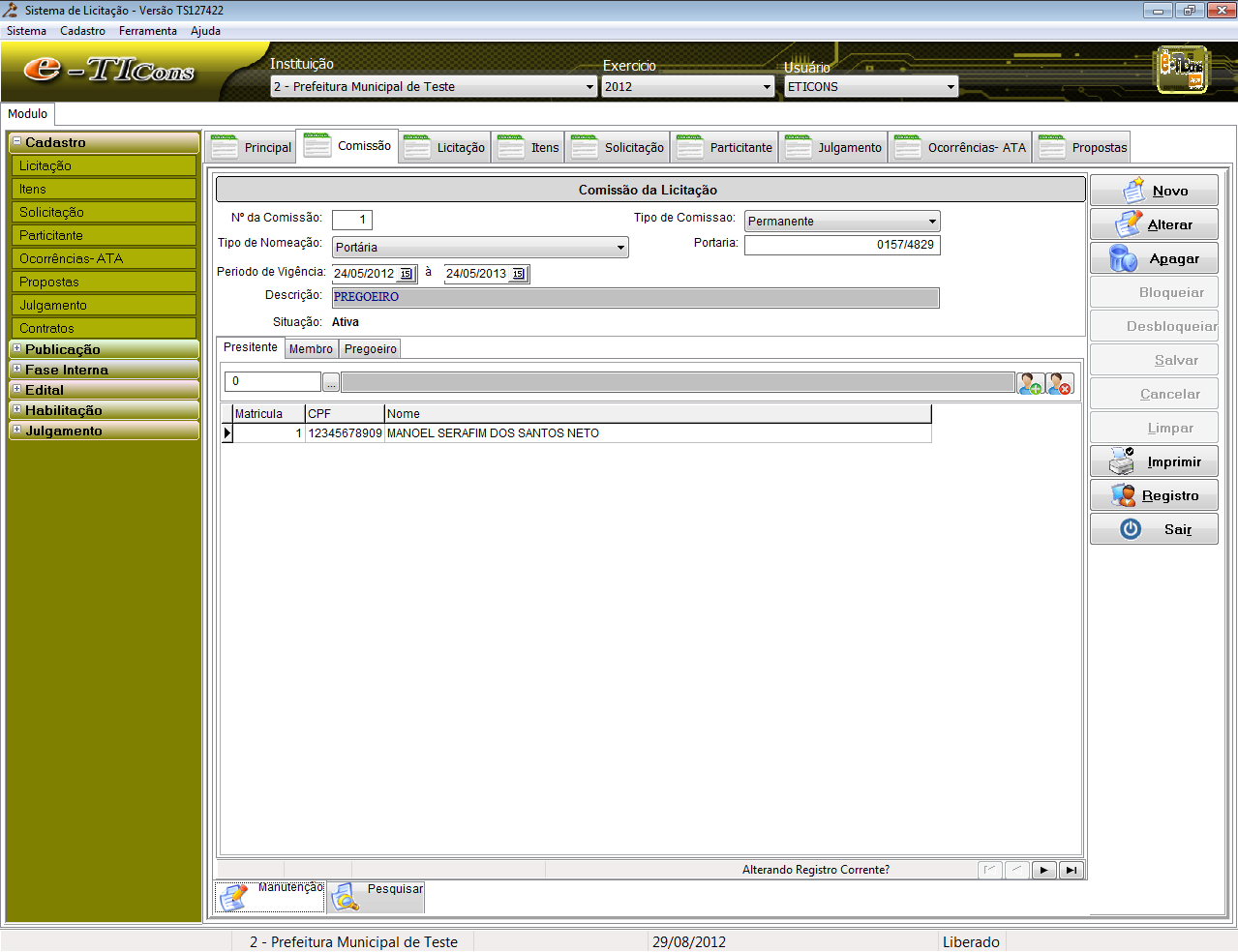Select Contratos in the sidebar

(x=46, y=328)
